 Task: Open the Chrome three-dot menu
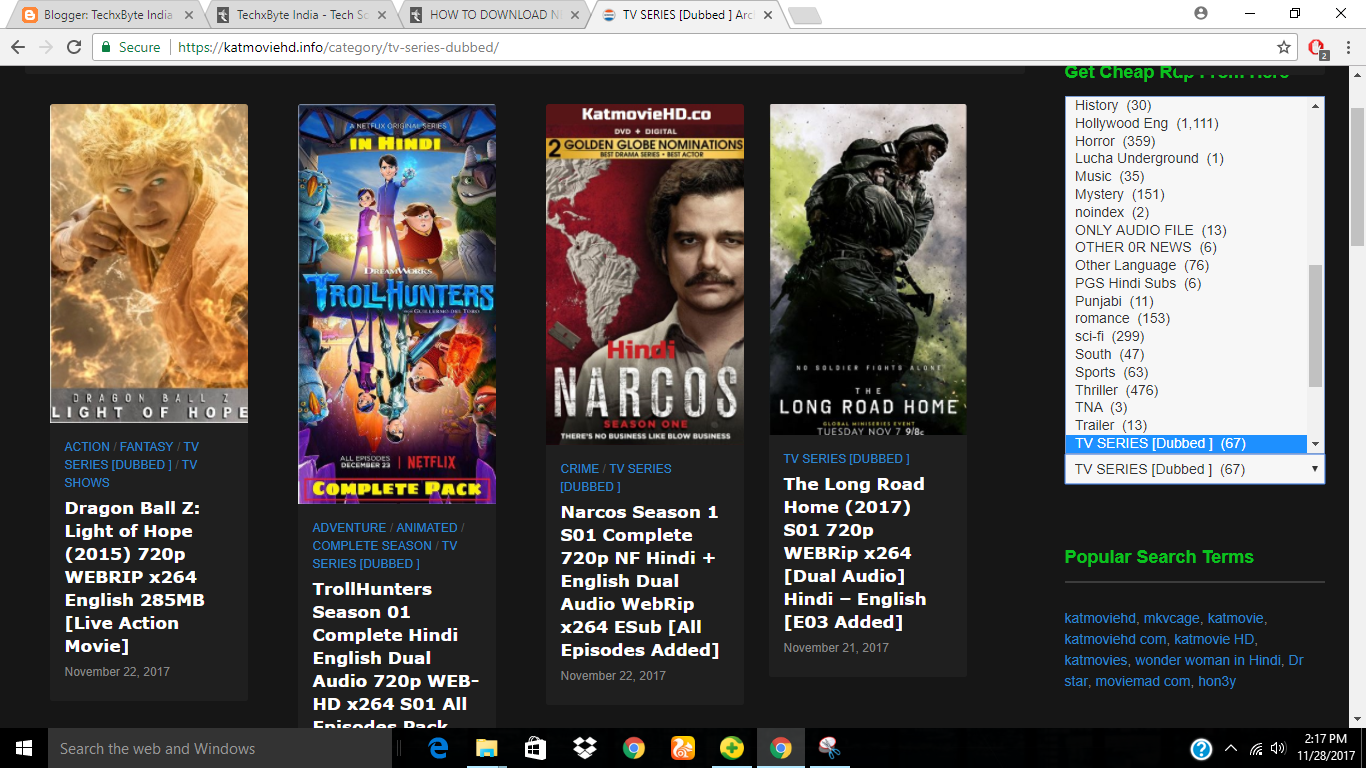(x=1347, y=47)
